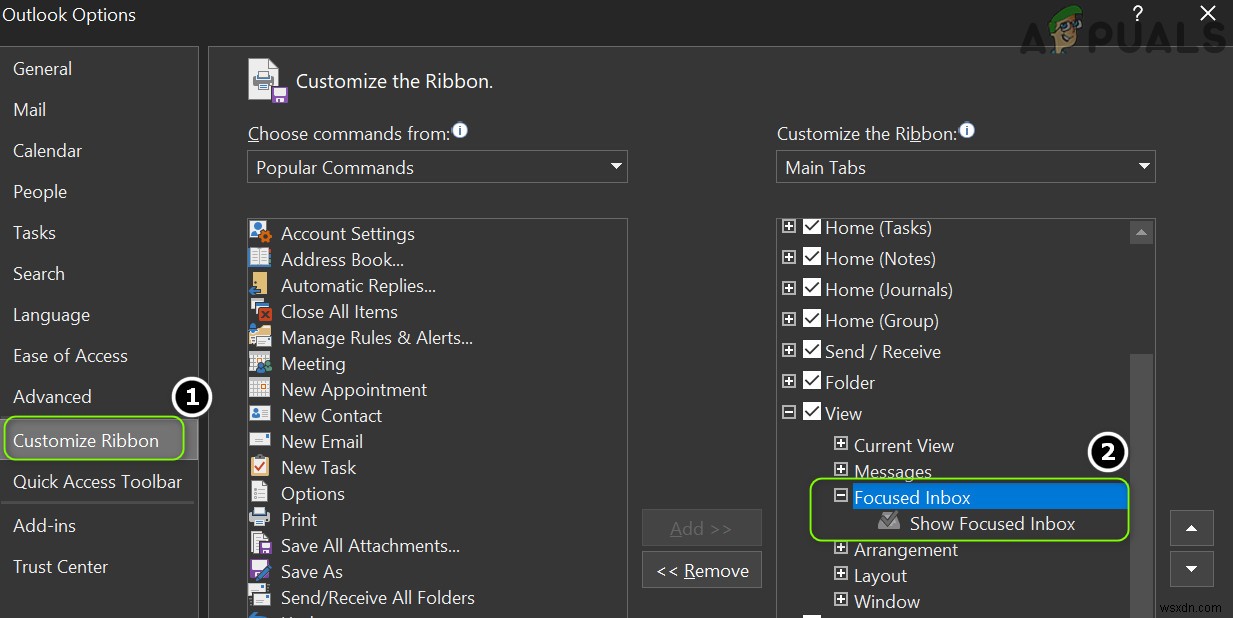
Task: Click the move up arrow button
Action: [1191, 528]
